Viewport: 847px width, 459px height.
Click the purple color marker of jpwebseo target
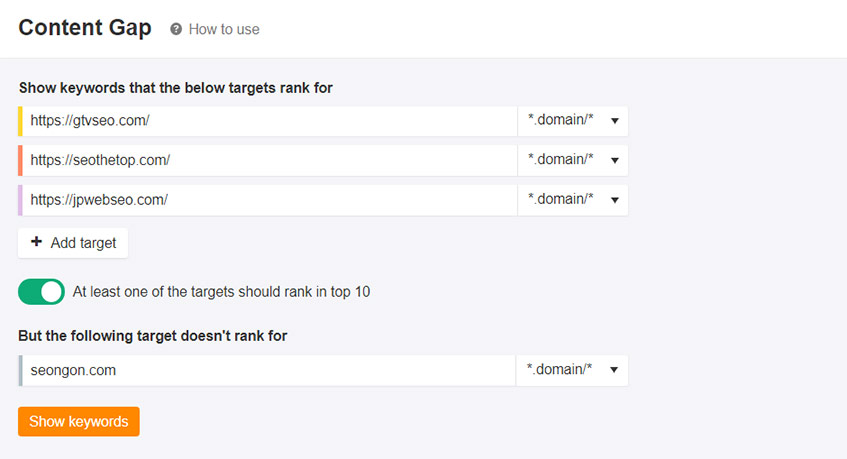(21, 200)
